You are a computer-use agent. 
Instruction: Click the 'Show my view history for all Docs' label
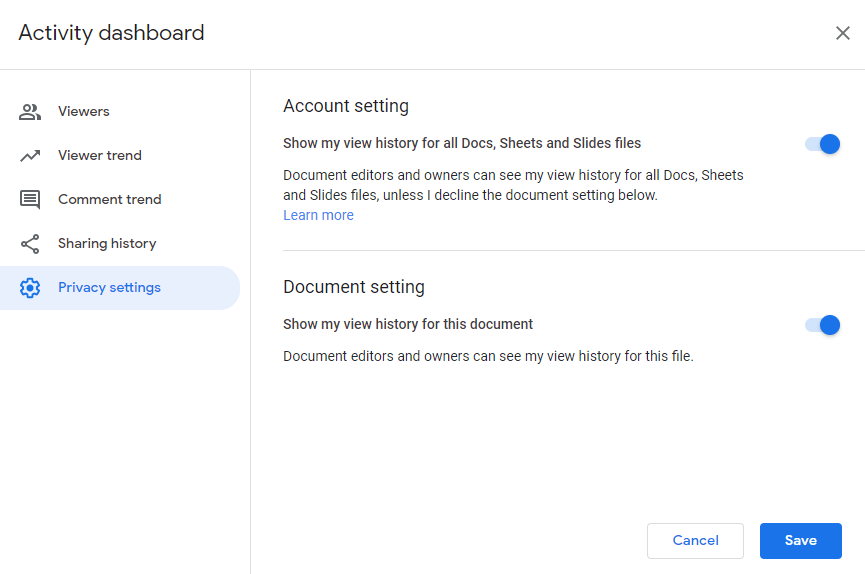click(462, 144)
